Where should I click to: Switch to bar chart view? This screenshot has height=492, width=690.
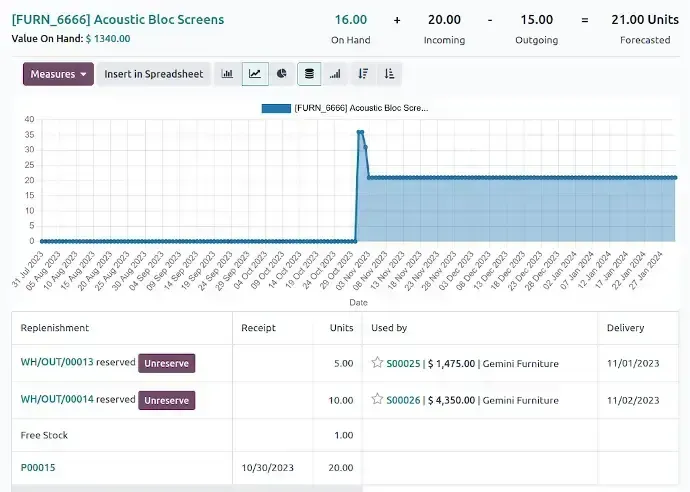[227, 74]
